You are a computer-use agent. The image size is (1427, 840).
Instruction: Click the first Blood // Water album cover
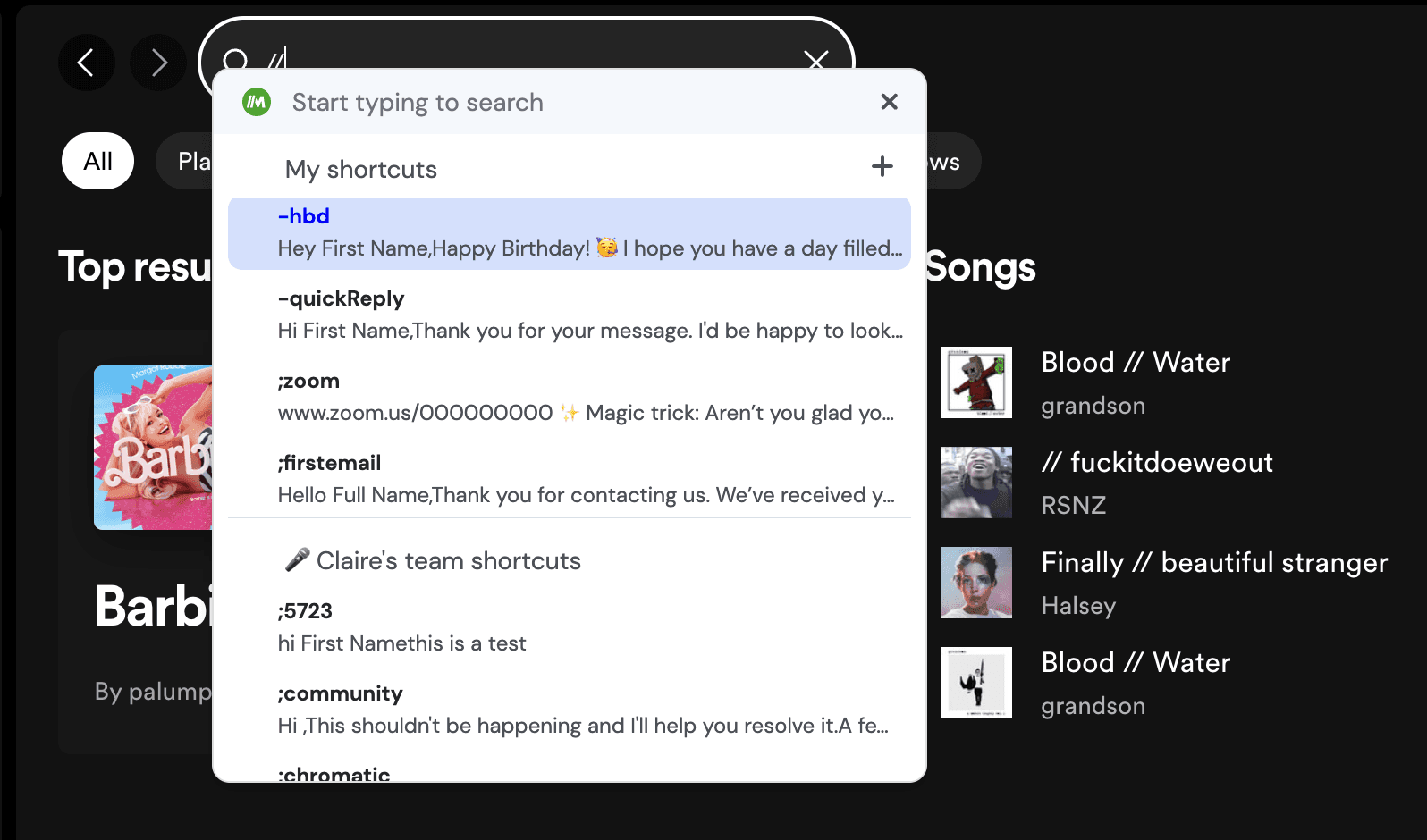pos(976,382)
